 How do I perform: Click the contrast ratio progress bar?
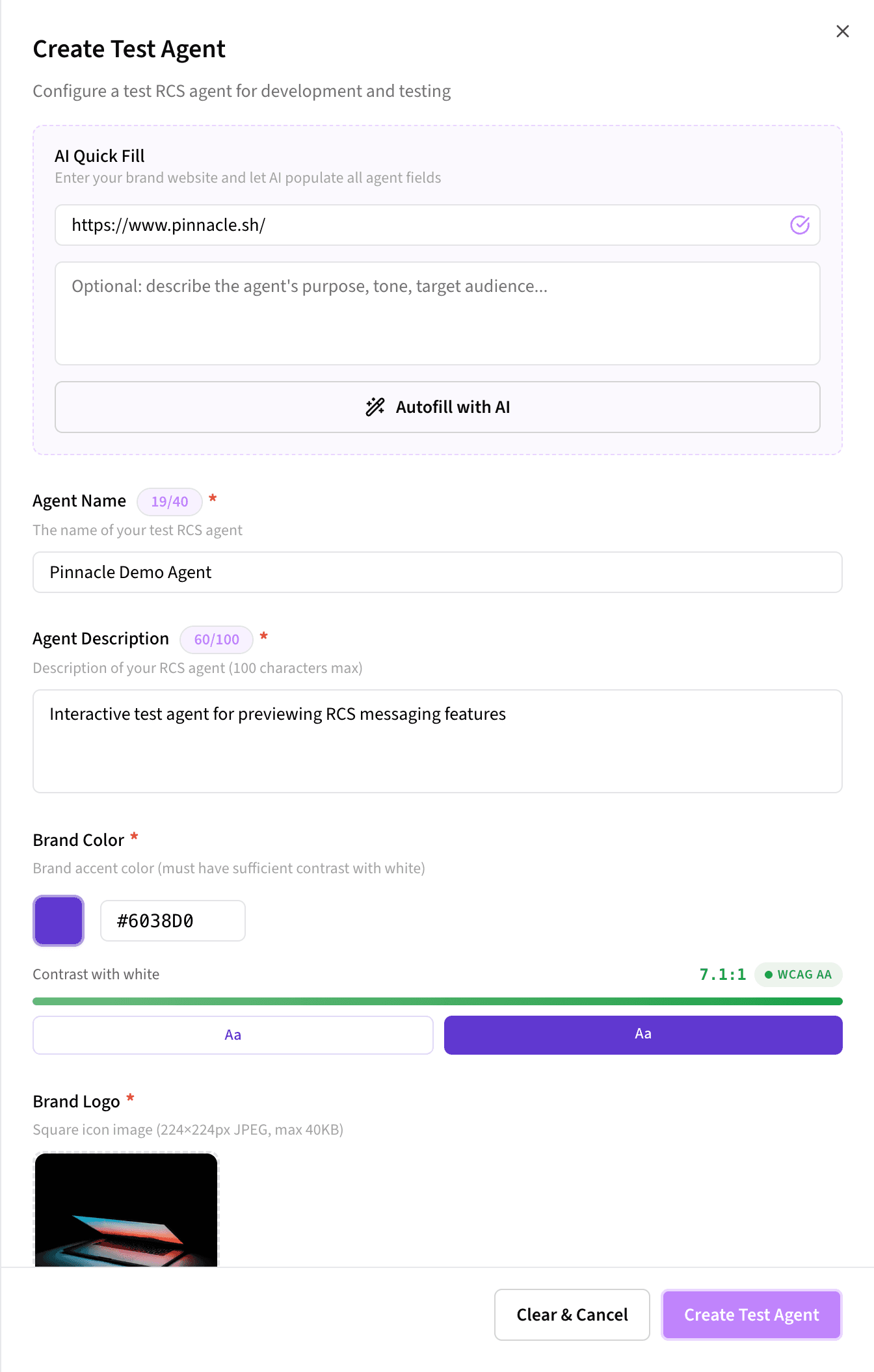437,1001
